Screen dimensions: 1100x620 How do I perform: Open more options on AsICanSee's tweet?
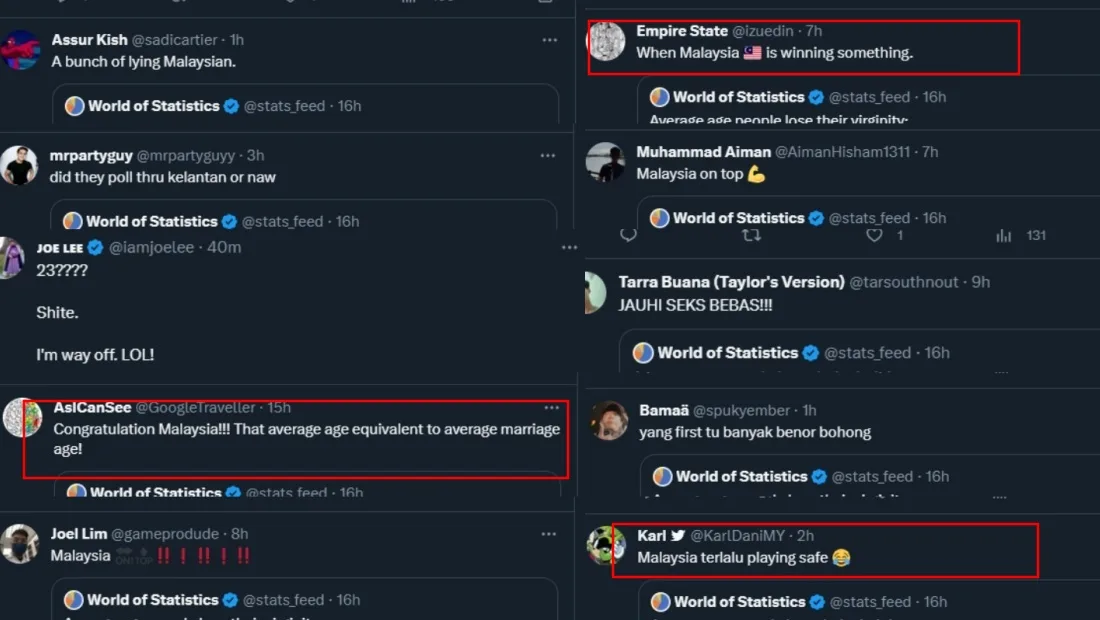tap(551, 408)
